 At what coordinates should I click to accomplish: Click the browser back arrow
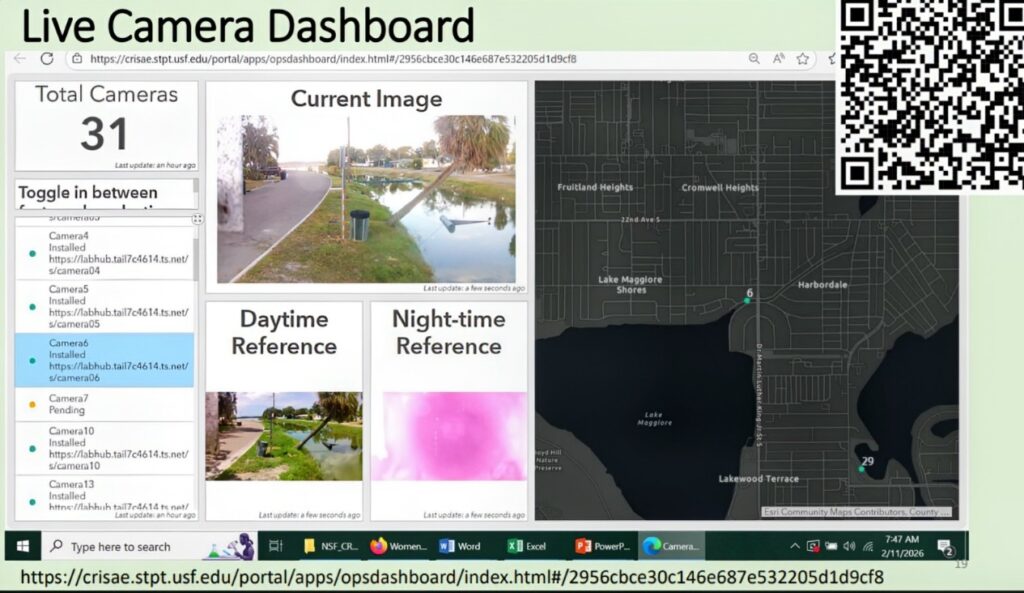click(x=20, y=59)
